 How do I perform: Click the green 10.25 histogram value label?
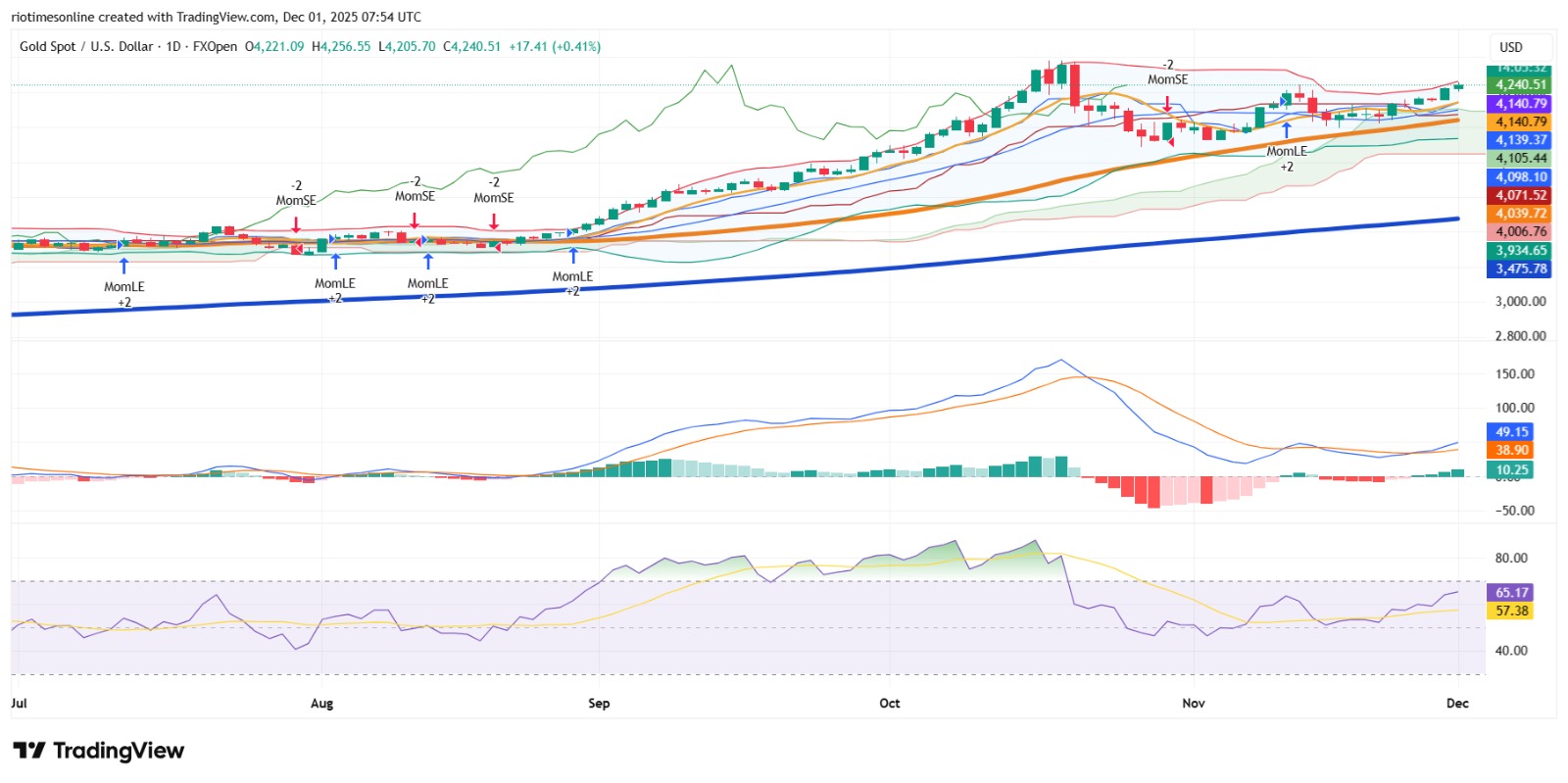[x=1511, y=470]
